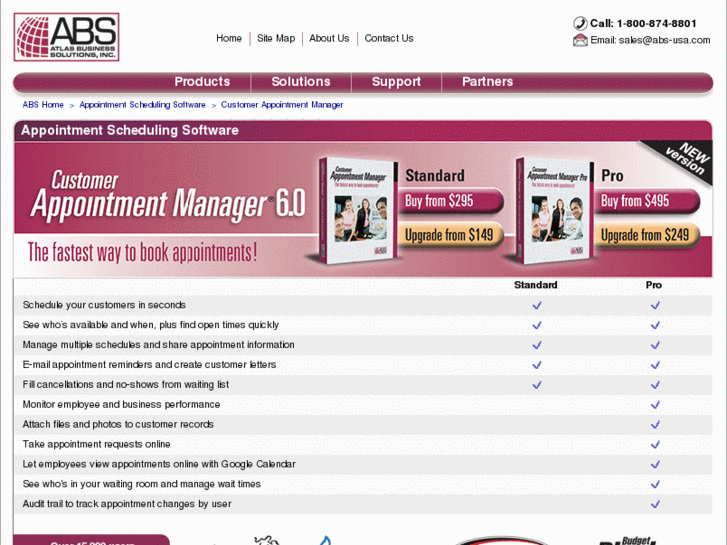Open the Solutions menu
Image resolution: width=727 pixels, height=545 pixels.
(x=301, y=82)
